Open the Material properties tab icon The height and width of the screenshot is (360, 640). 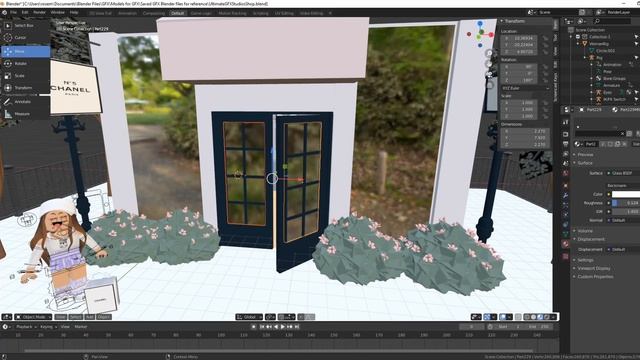pos(565,244)
